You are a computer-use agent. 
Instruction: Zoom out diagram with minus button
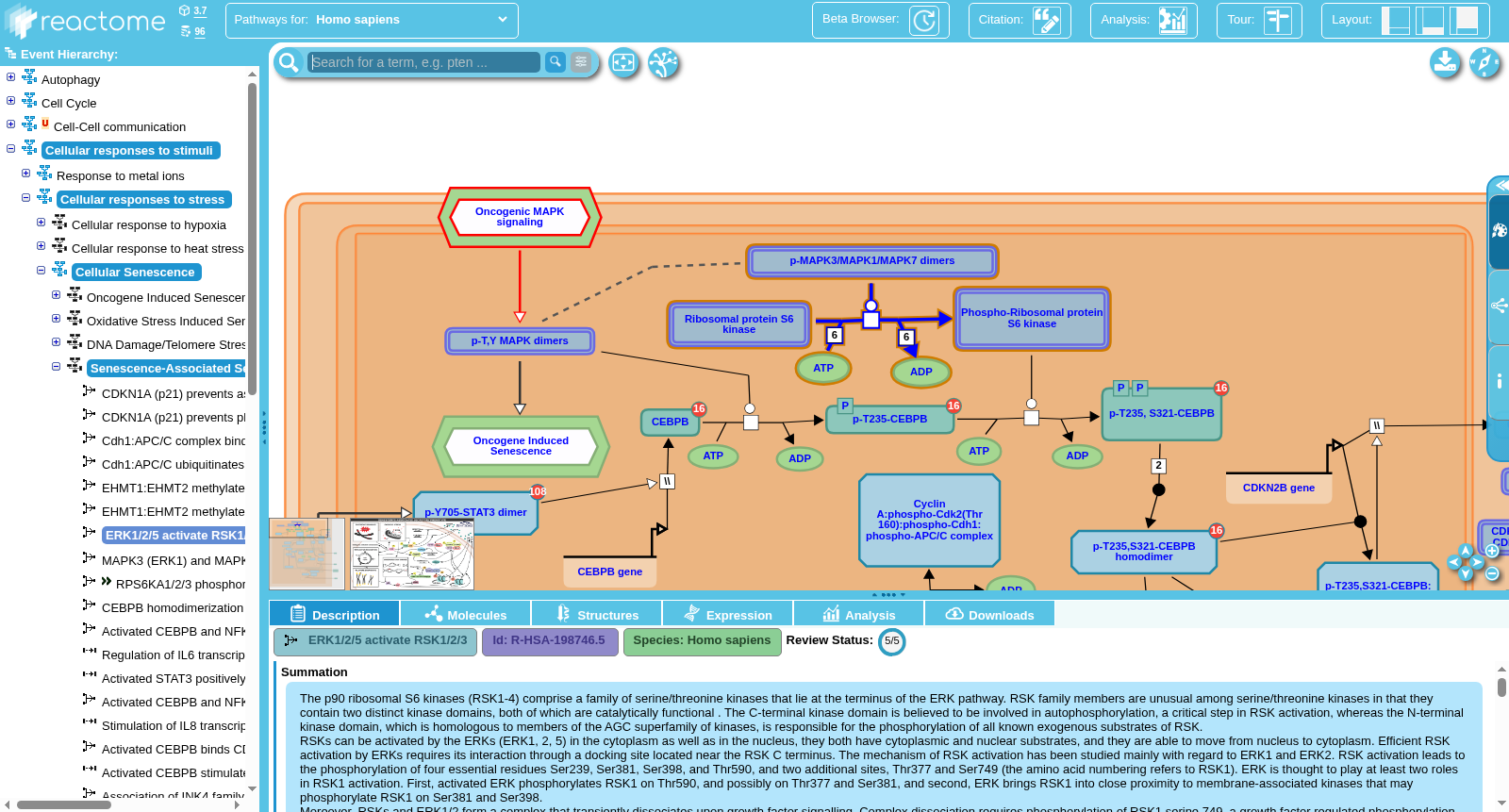point(1492,573)
